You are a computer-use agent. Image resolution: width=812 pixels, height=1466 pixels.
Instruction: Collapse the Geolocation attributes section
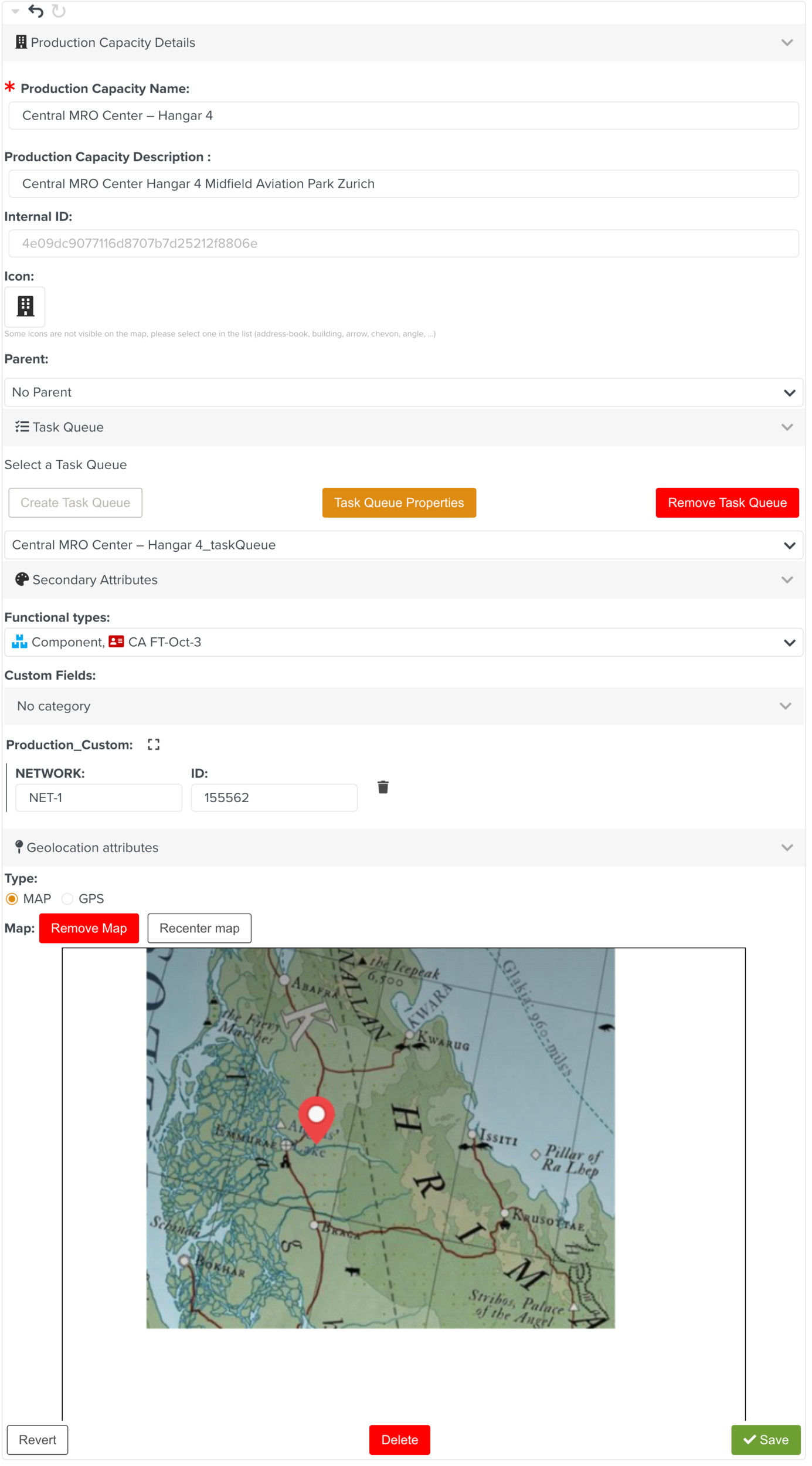click(x=787, y=848)
